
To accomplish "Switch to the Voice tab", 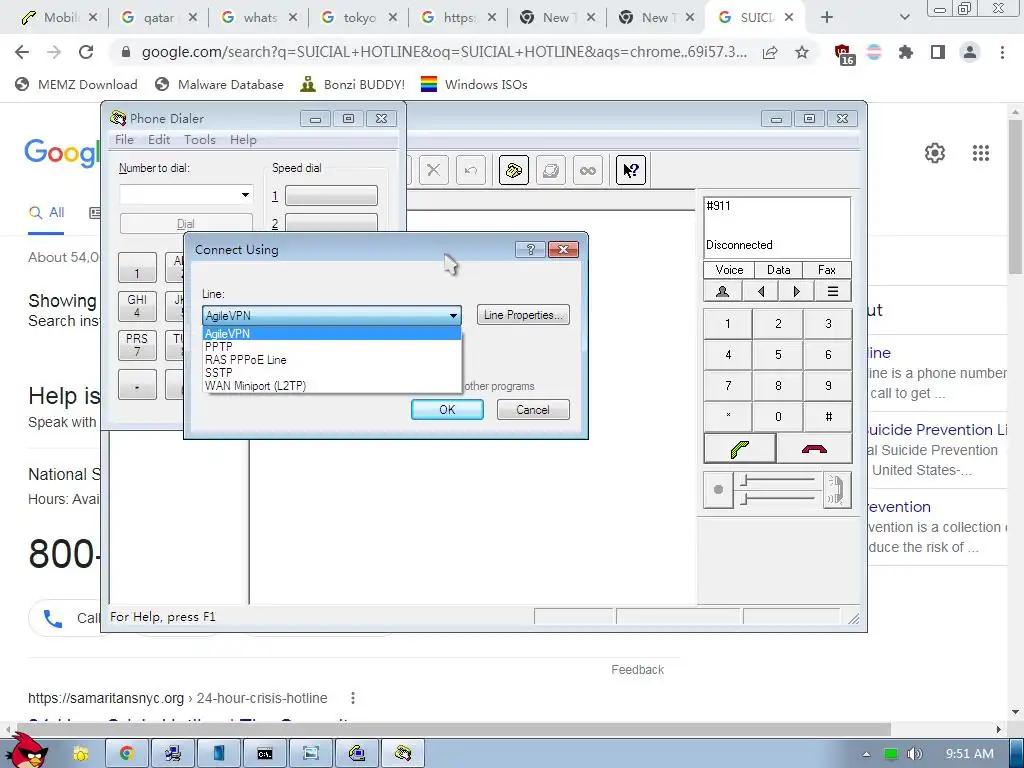I will (x=729, y=270).
